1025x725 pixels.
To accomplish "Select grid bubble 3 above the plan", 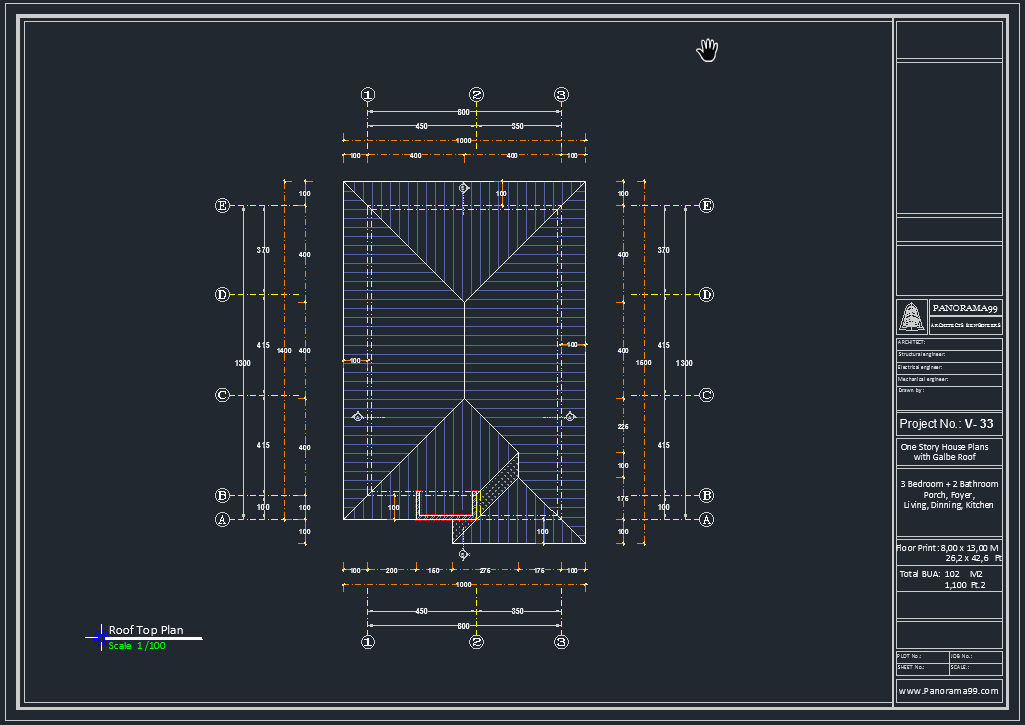I will [x=562, y=95].
